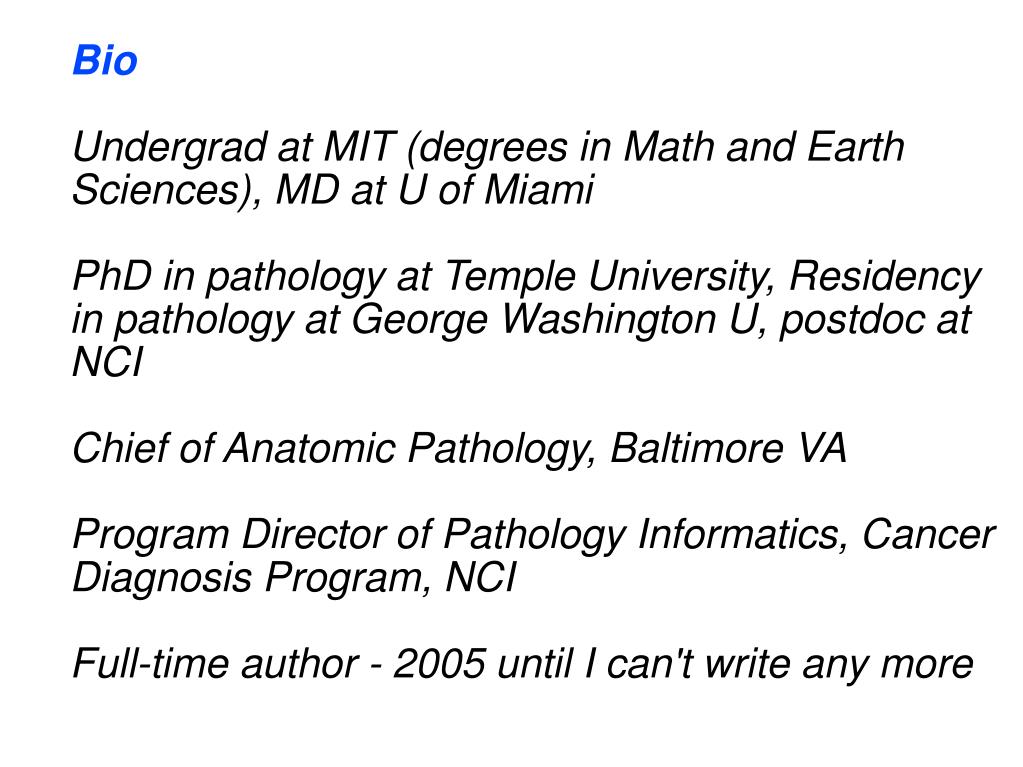Click the word MIT in first paragraph
The width and height of the screenshot is (1023, 767).
click(359, 147)
